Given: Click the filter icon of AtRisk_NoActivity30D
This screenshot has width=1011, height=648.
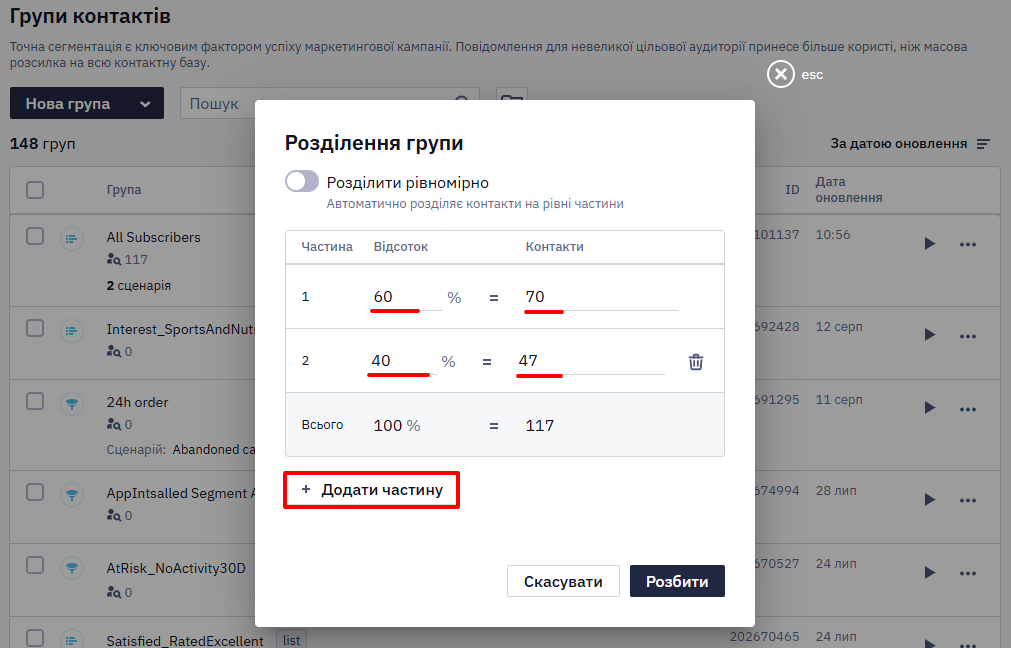Looking at the screenshot, I should click(x=72, y=567).
